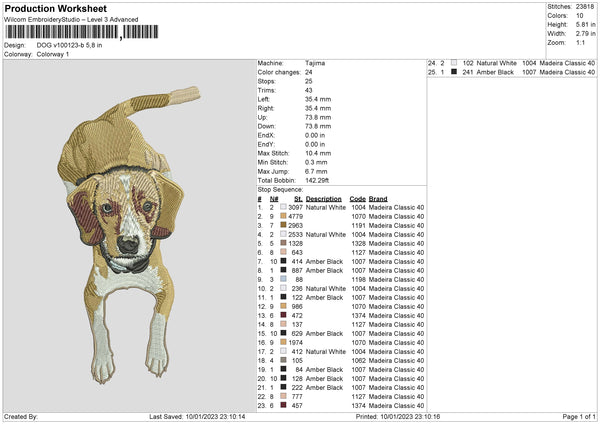Pick the light blue swatch in stop 9
The image size is (600, 424).
pos(284,279)
